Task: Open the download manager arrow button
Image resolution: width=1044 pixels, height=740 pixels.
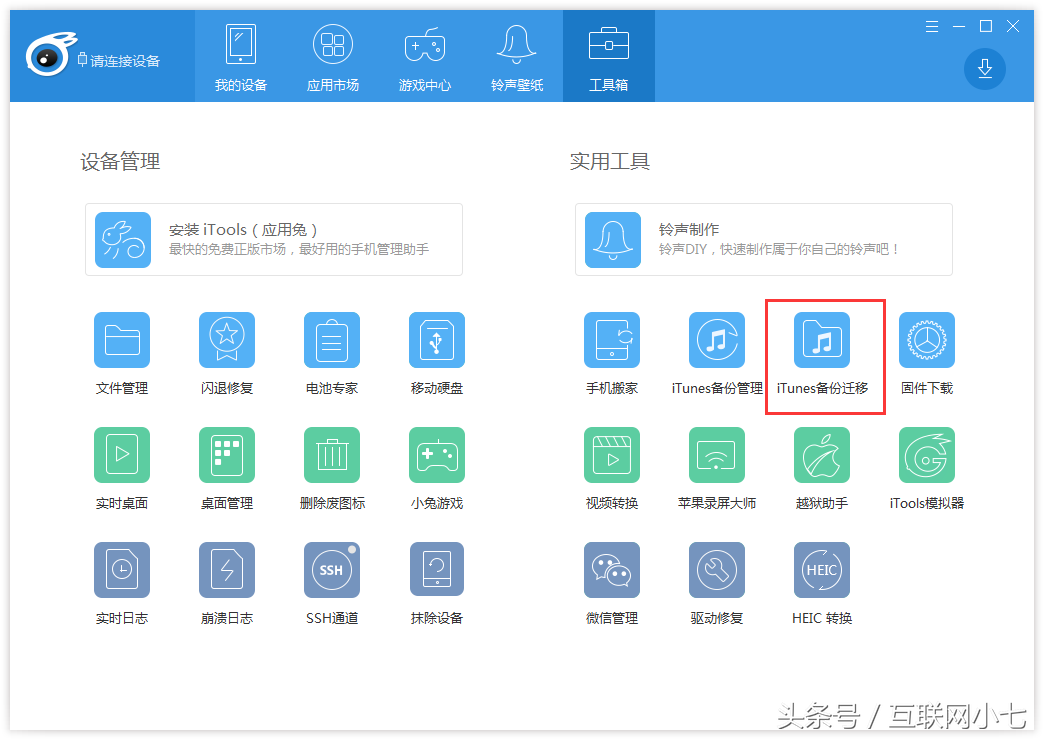Action: [985, 68]
